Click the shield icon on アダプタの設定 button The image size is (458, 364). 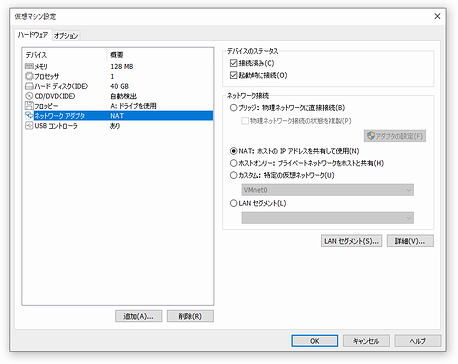coord(371,136)
